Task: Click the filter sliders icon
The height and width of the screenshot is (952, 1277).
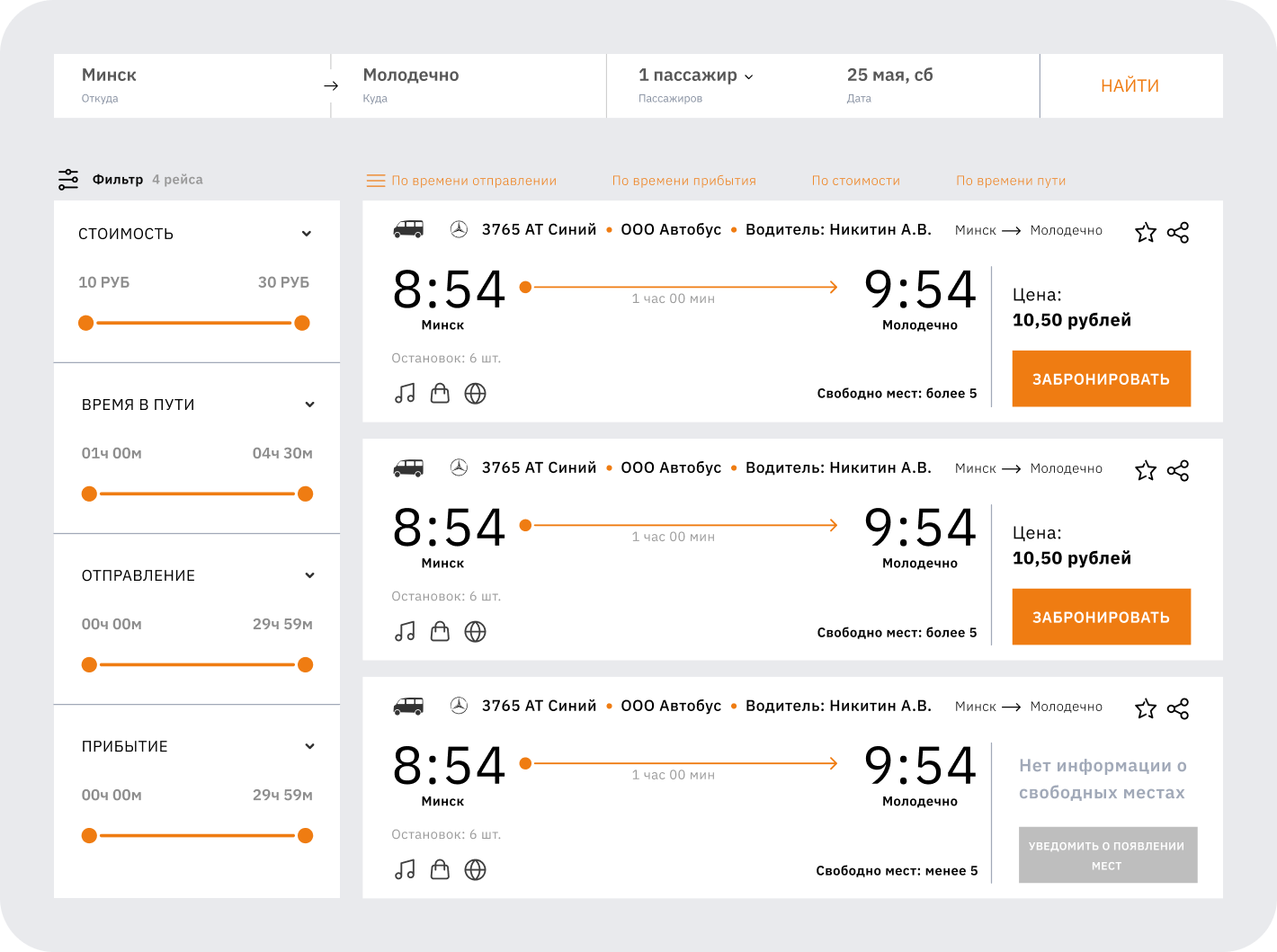Action: [x=68, y=180]
